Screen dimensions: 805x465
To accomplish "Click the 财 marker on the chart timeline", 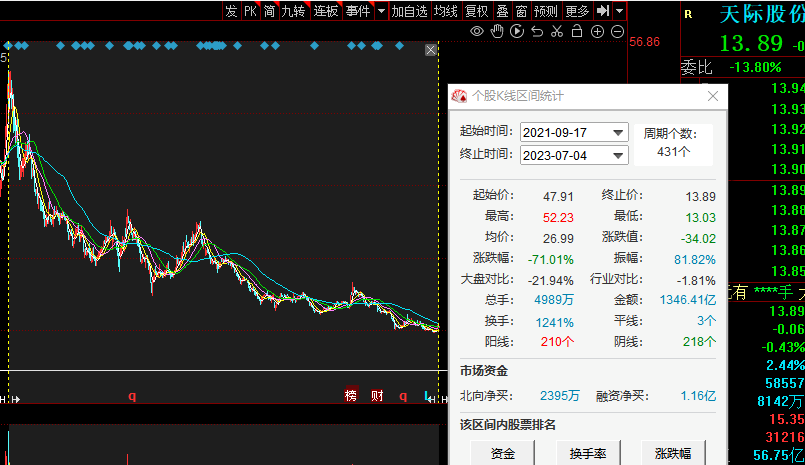I will tap(377, 395).
